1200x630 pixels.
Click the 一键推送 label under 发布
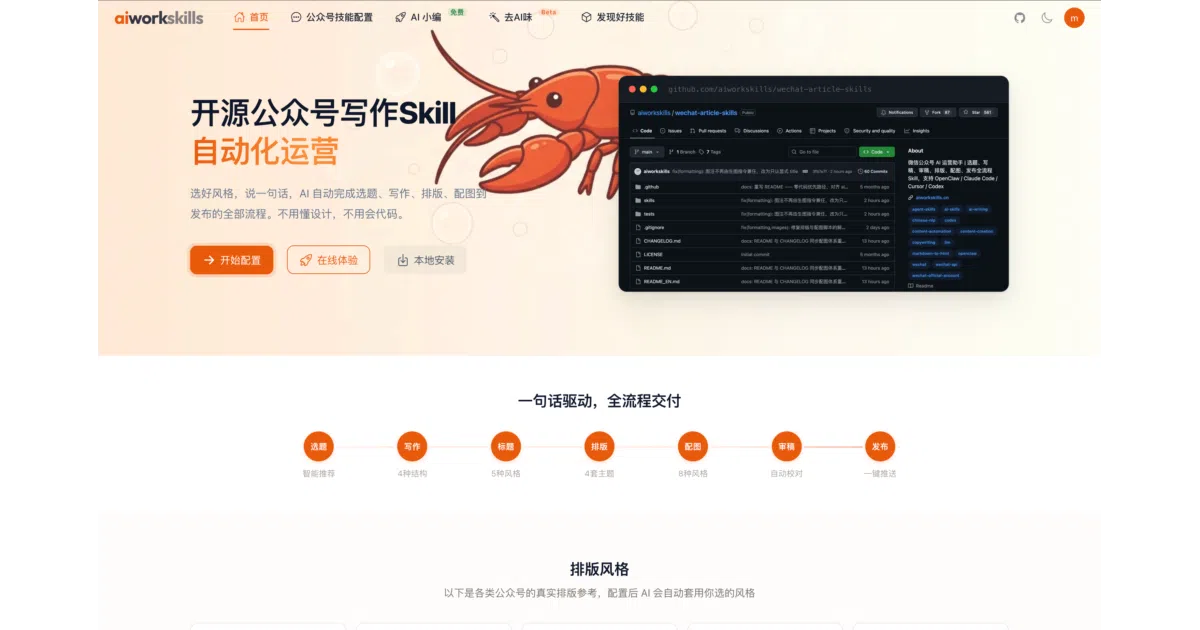[x=879, y=473]
